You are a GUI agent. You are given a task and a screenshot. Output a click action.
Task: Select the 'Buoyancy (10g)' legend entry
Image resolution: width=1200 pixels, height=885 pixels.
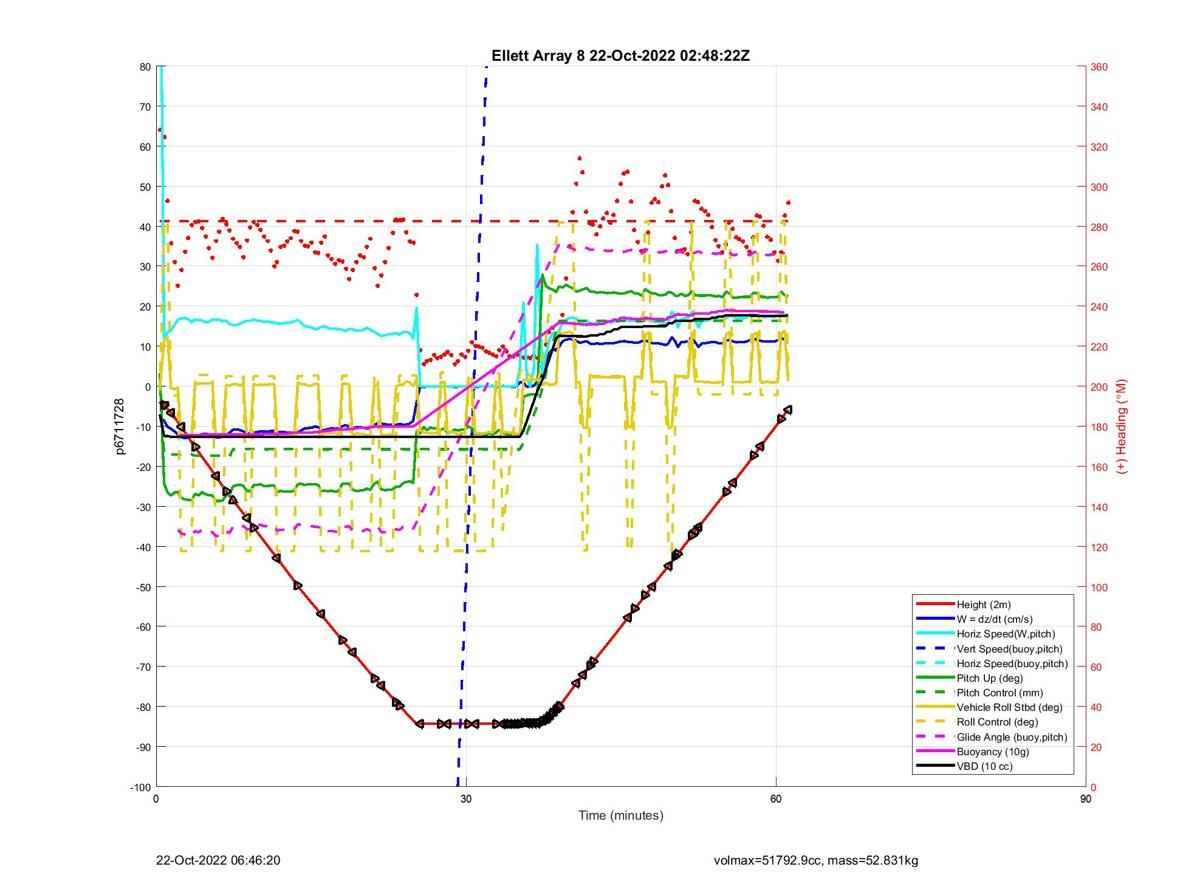pyautogui.click(x=993, y=751)
